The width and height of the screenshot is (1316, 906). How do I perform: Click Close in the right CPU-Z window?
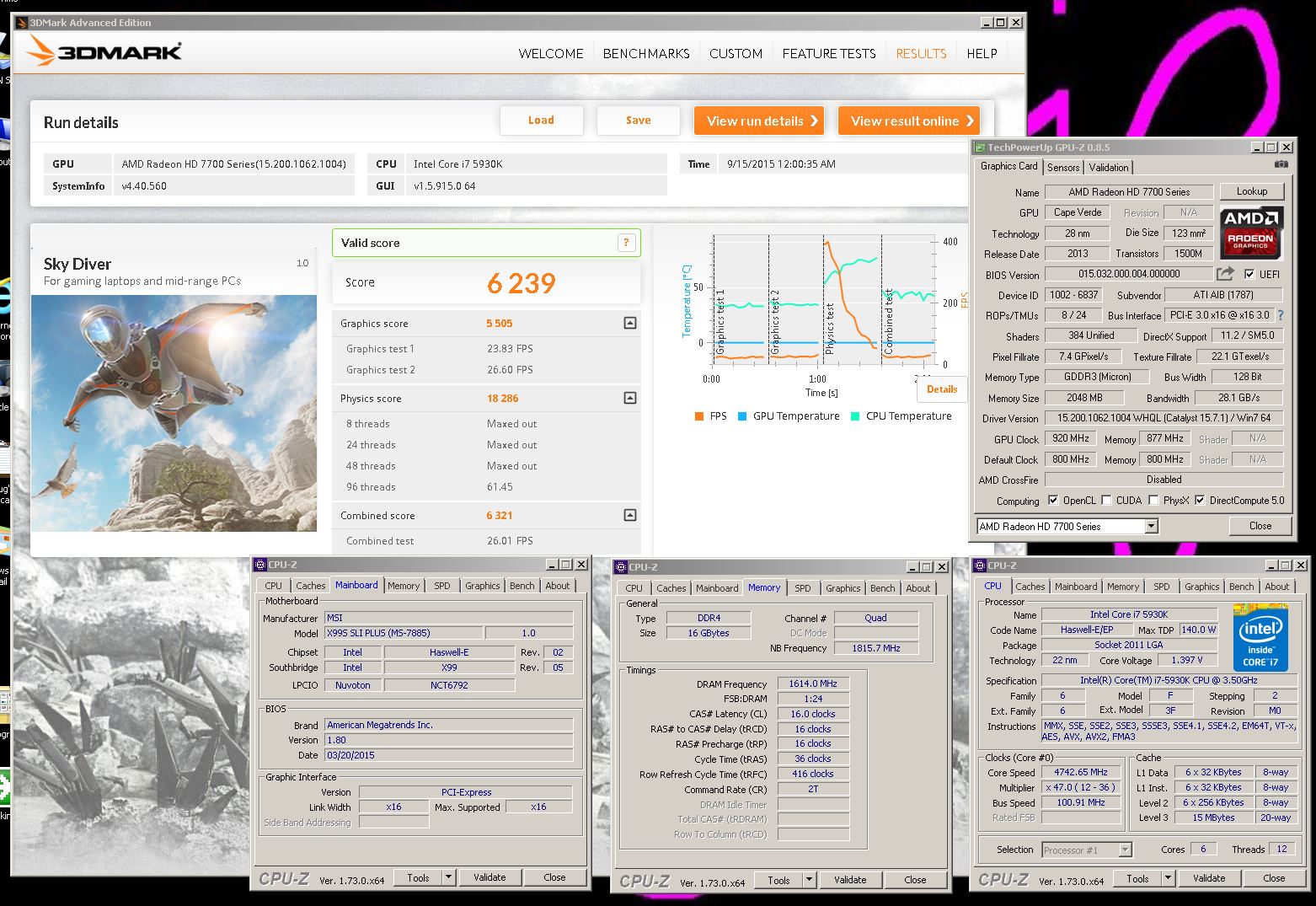[x=1274, y=878]
